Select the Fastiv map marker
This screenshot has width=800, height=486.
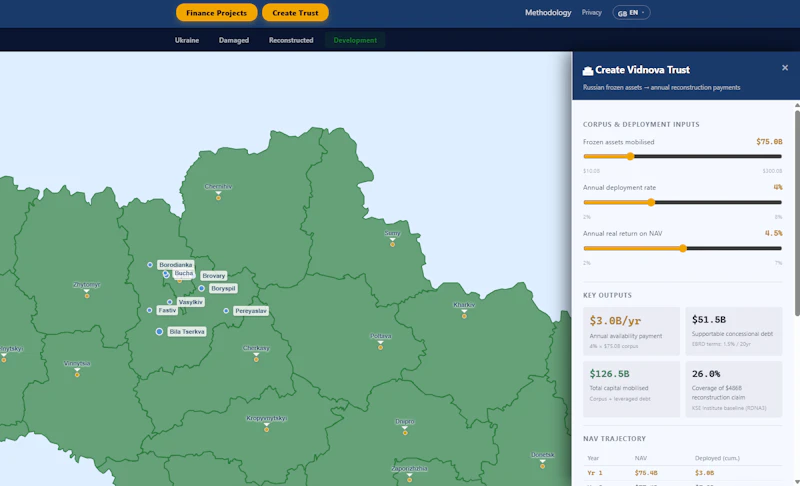click(149, 310)
